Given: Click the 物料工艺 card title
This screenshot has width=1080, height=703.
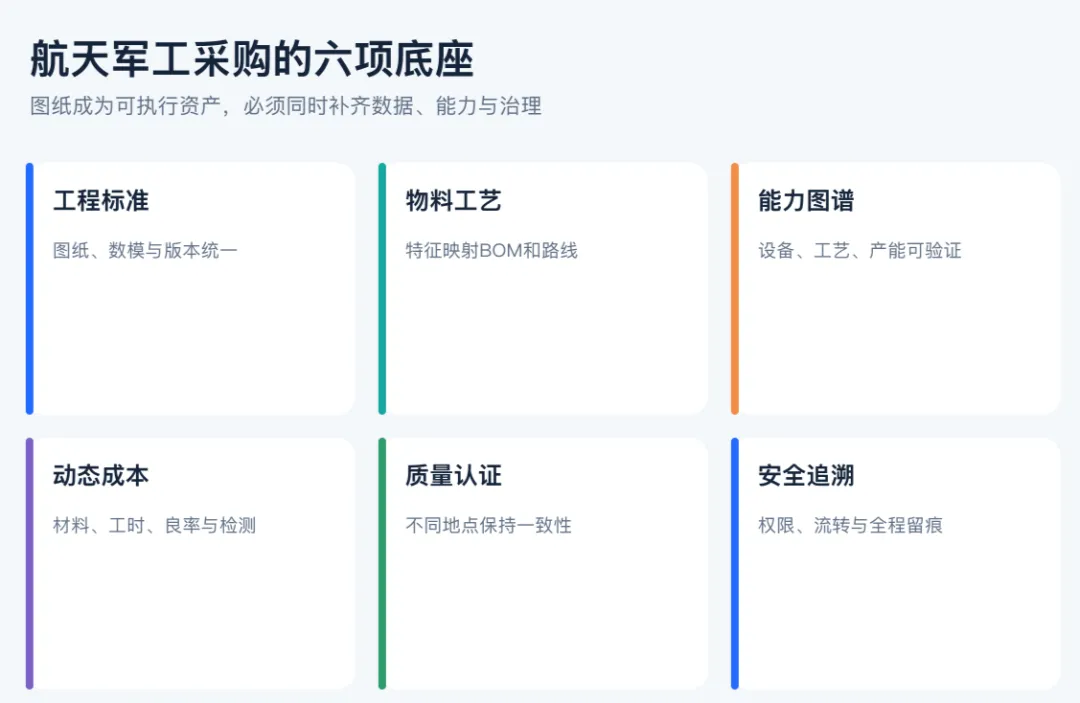Looking at the screenshot, I should [x=453, y=201].
